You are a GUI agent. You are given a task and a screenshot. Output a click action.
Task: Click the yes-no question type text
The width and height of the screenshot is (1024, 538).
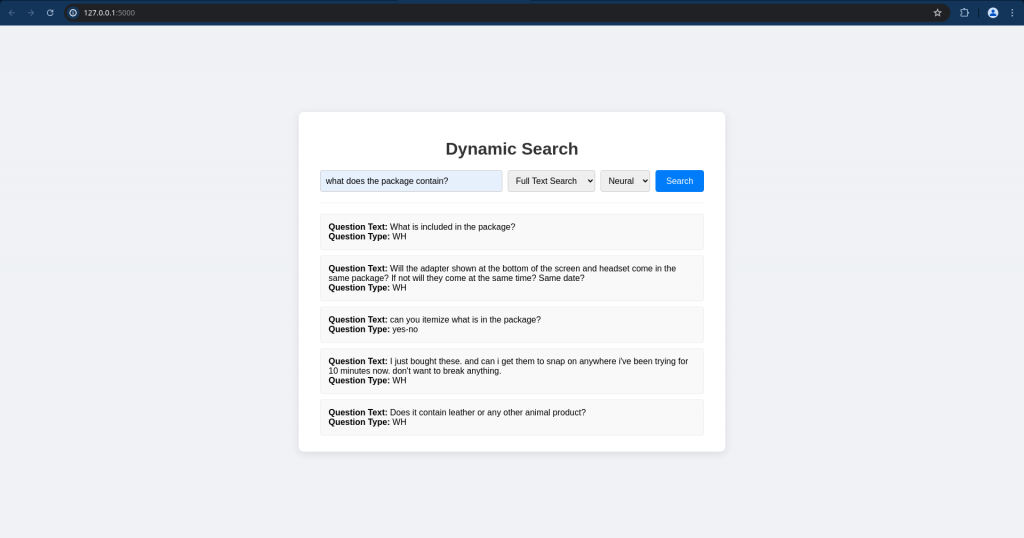(405, 329)
